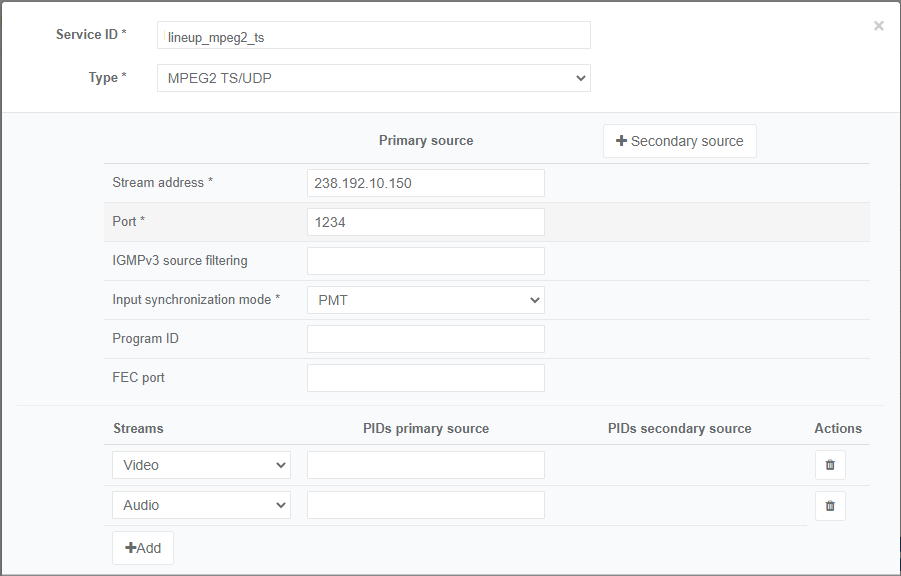Viewport: 901px width, 576px height.
Task: Click the IGMPv3 source filtering field
Action: coord(426,261)
